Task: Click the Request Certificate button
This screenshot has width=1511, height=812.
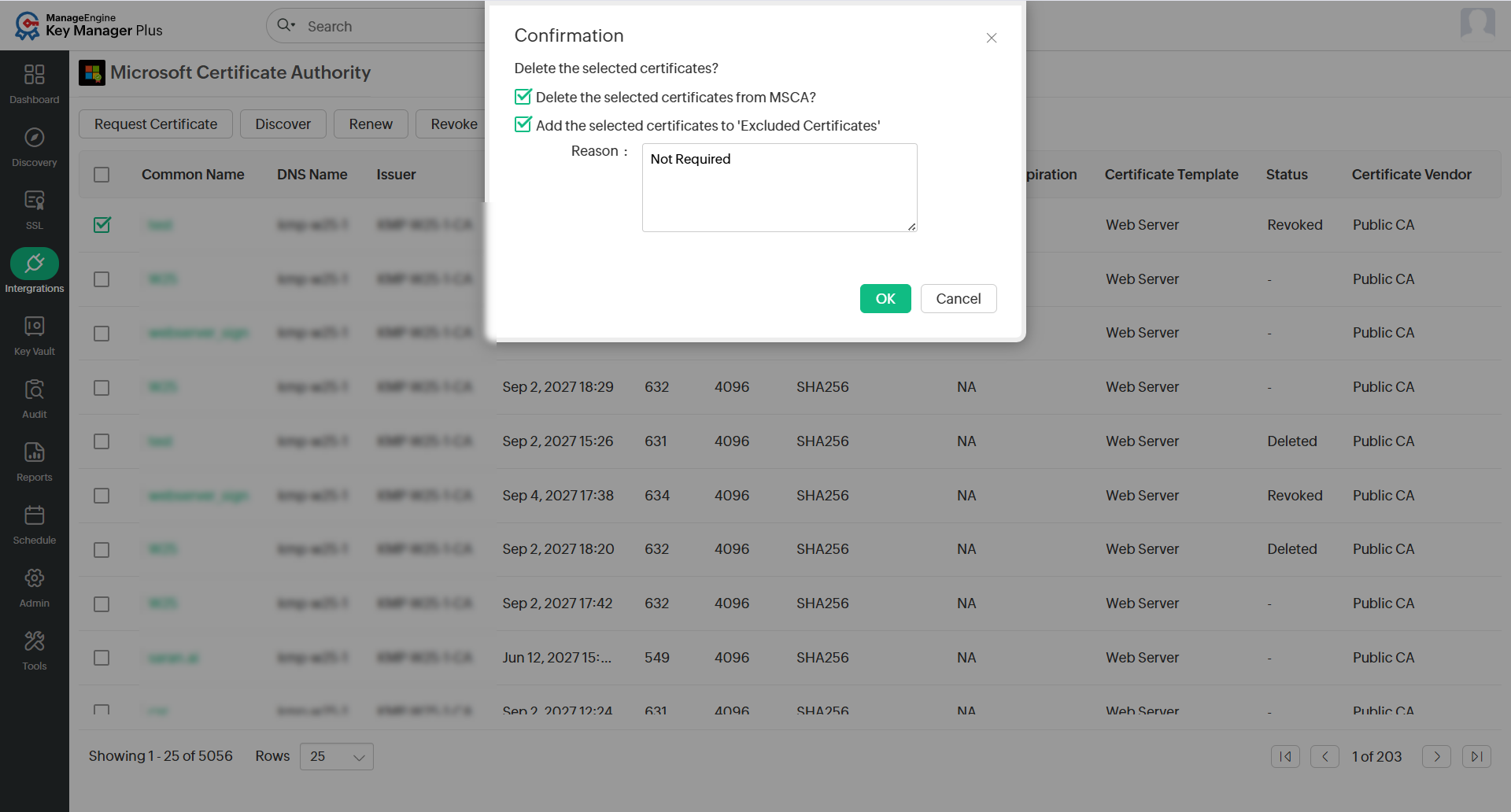Action: [156, 124]
